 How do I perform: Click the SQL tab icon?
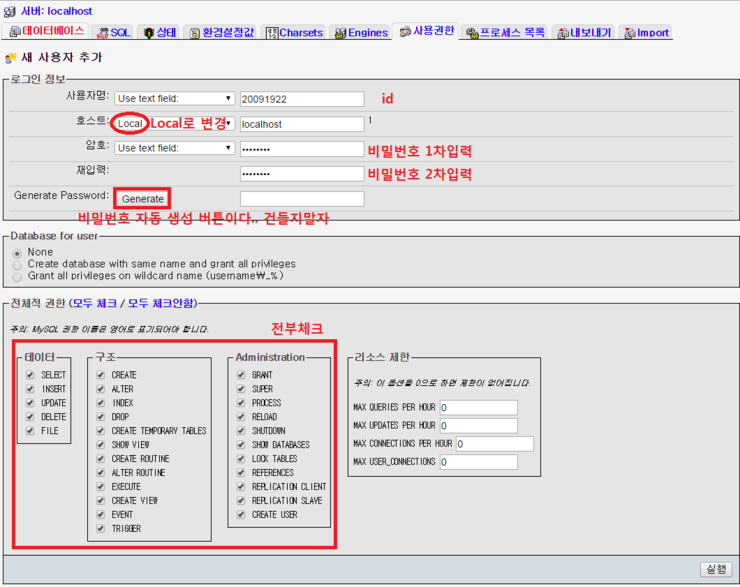tap(102, 33)
